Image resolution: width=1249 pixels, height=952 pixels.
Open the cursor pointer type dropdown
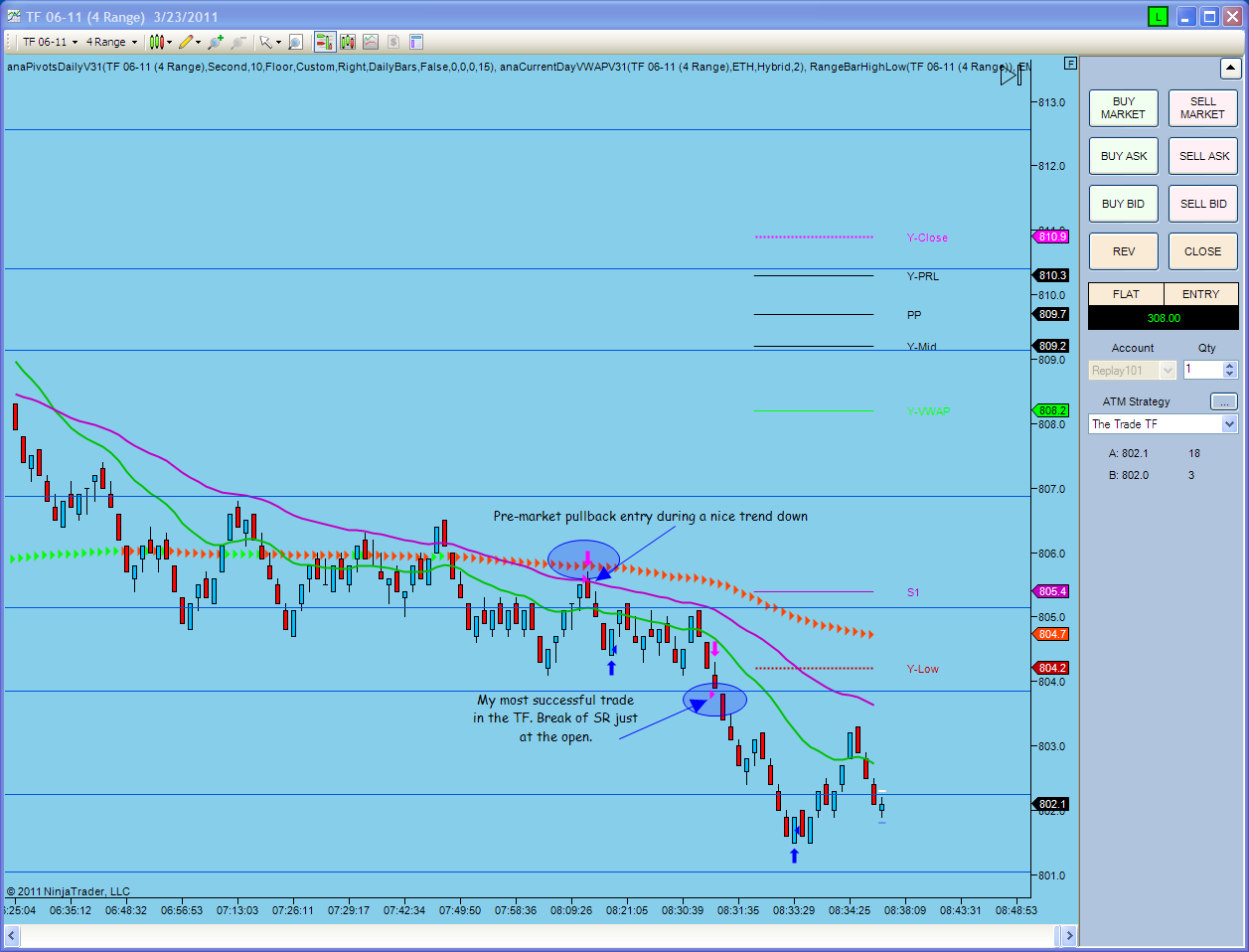tap(270, 42)
